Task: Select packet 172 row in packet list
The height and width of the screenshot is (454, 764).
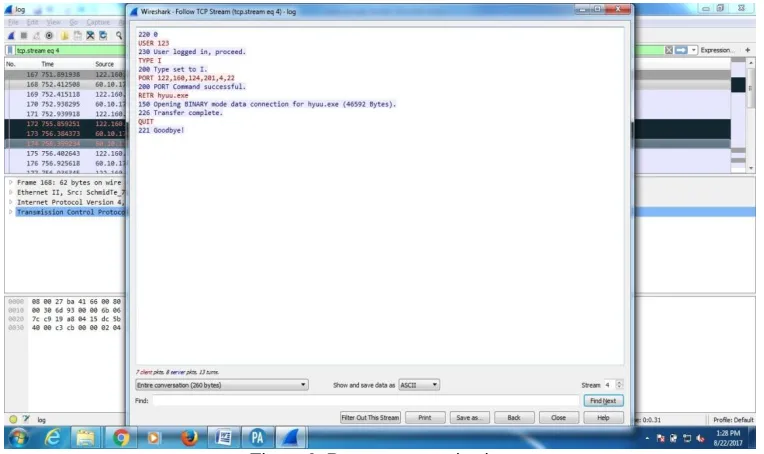Action: tap(65, 124)
